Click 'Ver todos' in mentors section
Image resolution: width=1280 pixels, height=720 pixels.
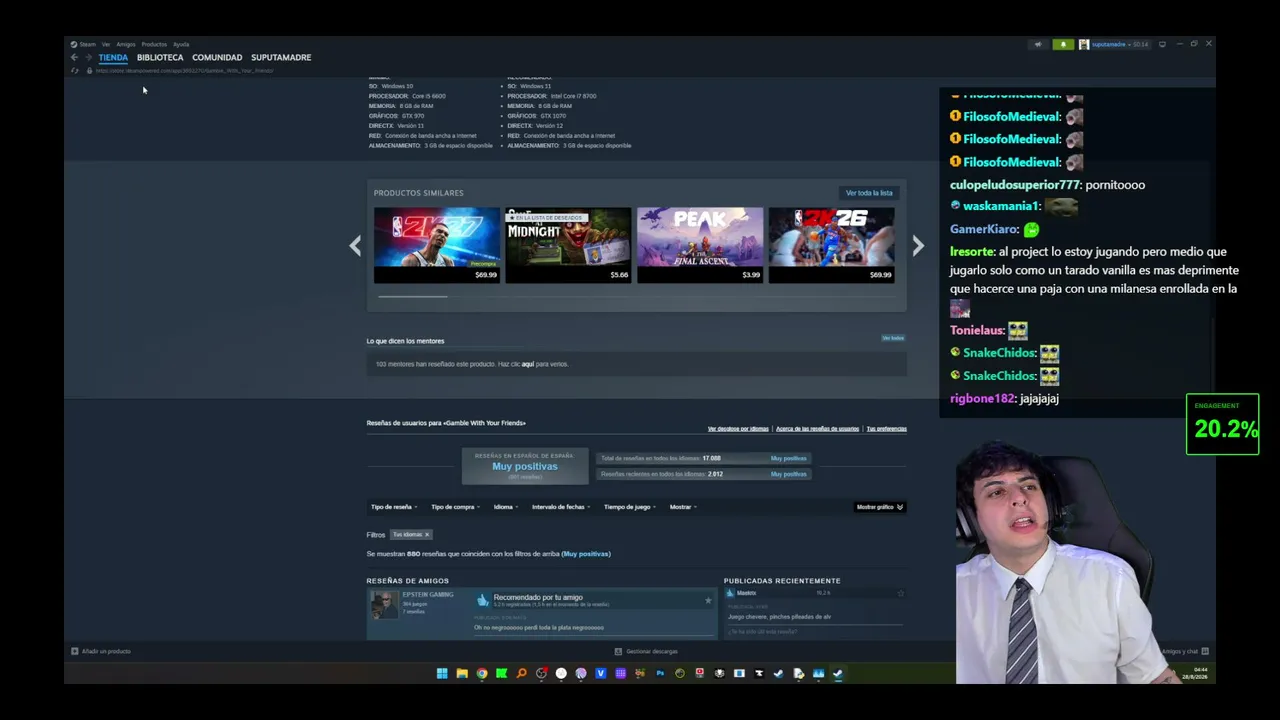tap(893, 338)
